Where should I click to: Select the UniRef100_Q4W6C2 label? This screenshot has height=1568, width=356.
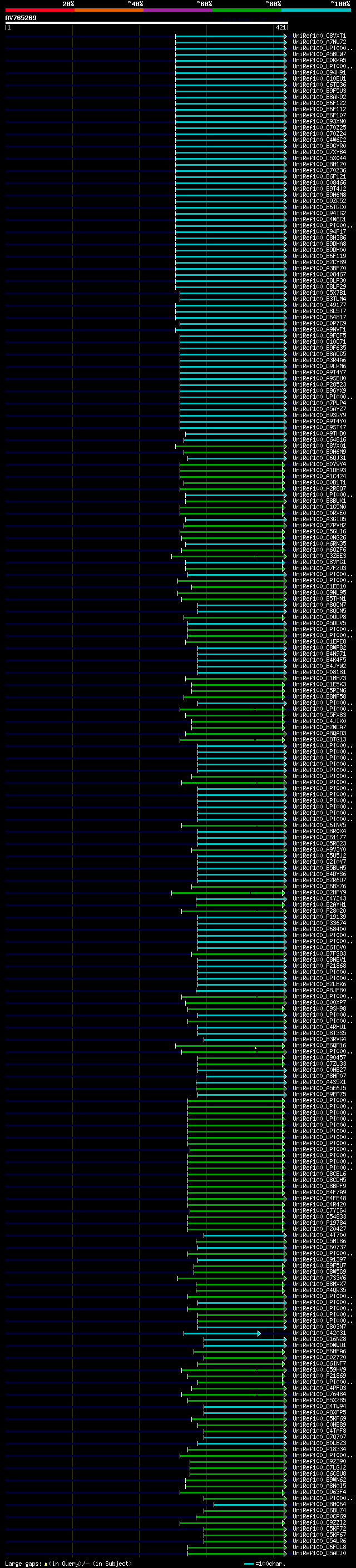point(319,140)
